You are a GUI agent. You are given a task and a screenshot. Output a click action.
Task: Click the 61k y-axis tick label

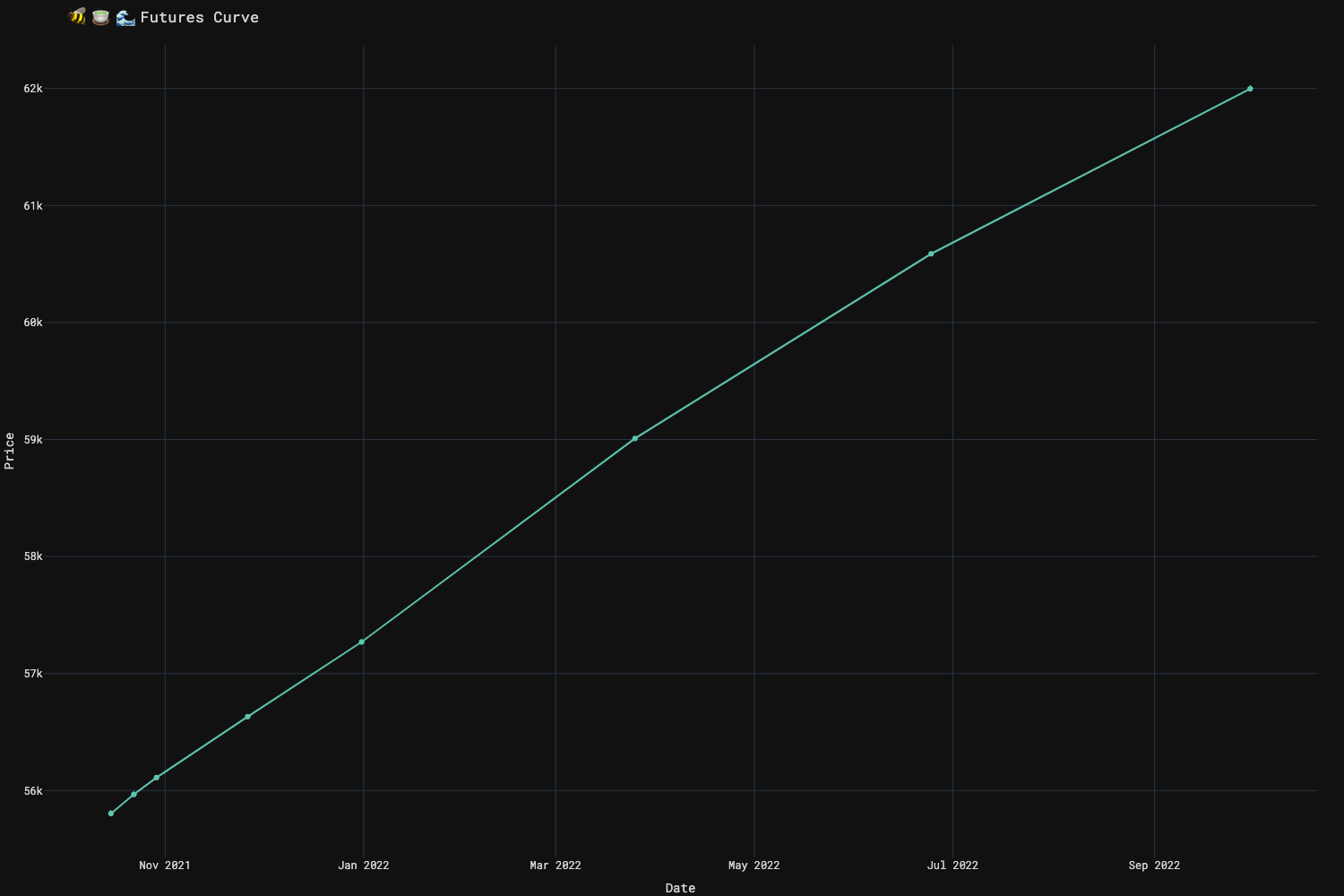coord(33,206)
